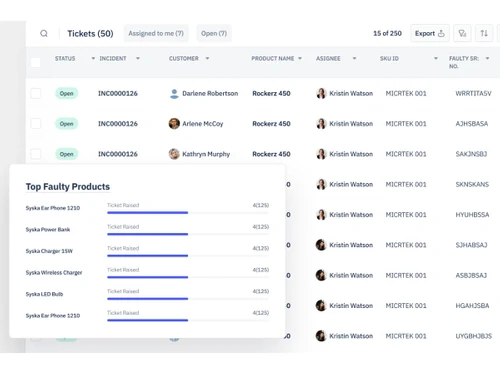Check the Arlene McCoy row checkbox
This screenshot has width=500, height=375.
click(x=36, y=124)
